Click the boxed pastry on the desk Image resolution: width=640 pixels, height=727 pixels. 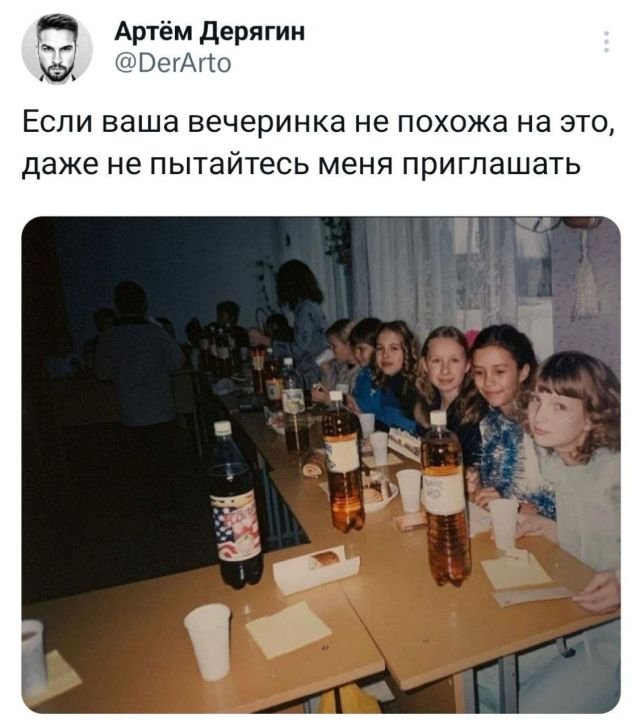(316, 570)
